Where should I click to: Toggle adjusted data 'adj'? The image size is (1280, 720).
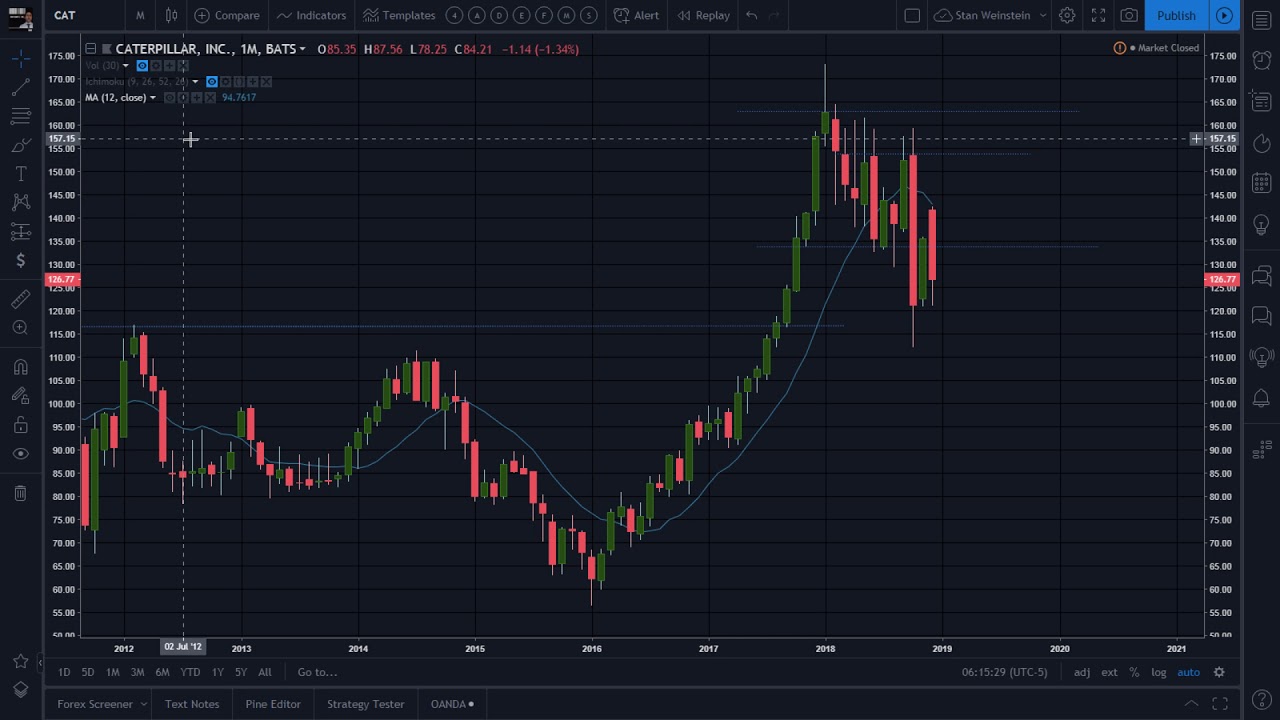click(1082, 672)
